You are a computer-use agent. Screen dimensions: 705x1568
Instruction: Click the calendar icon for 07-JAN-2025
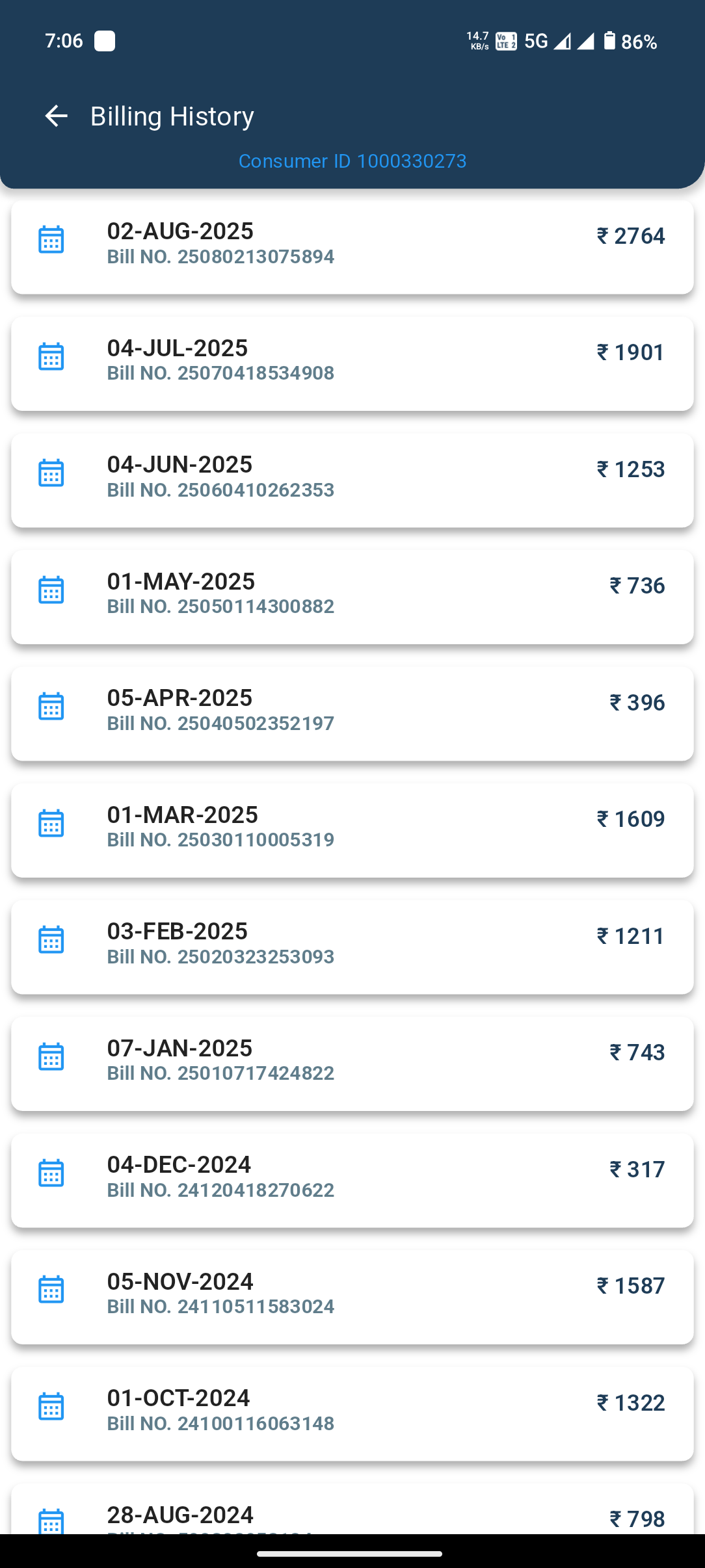click(x=51, y=1057)
